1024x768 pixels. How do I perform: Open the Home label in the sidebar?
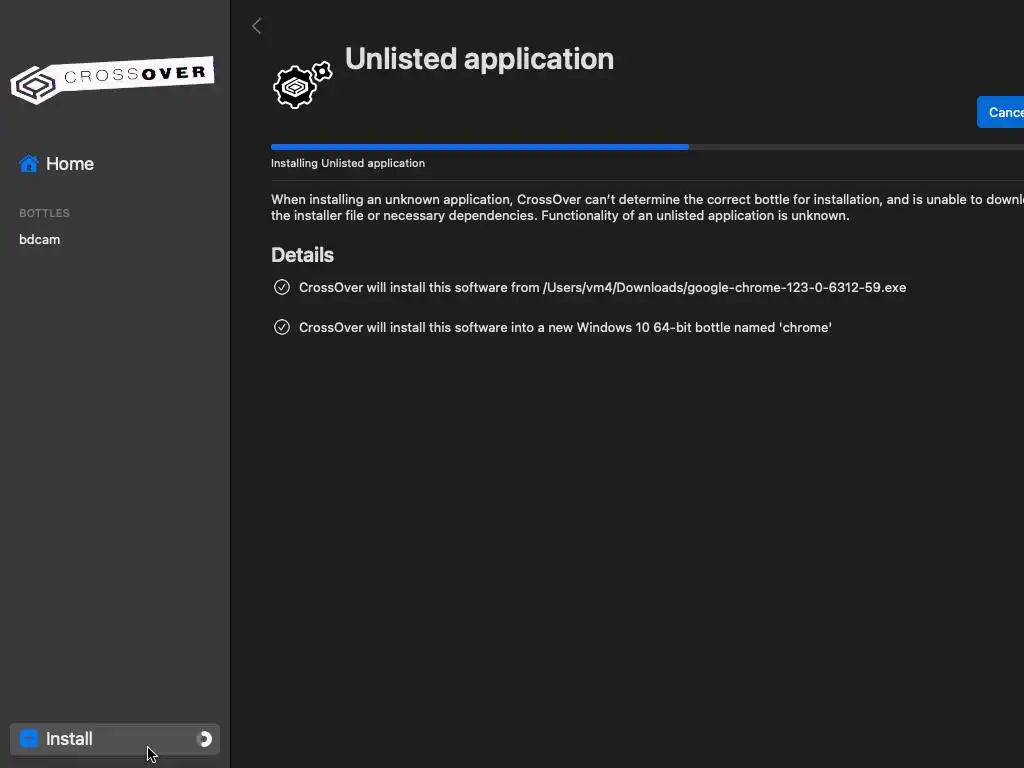(70, 164)
